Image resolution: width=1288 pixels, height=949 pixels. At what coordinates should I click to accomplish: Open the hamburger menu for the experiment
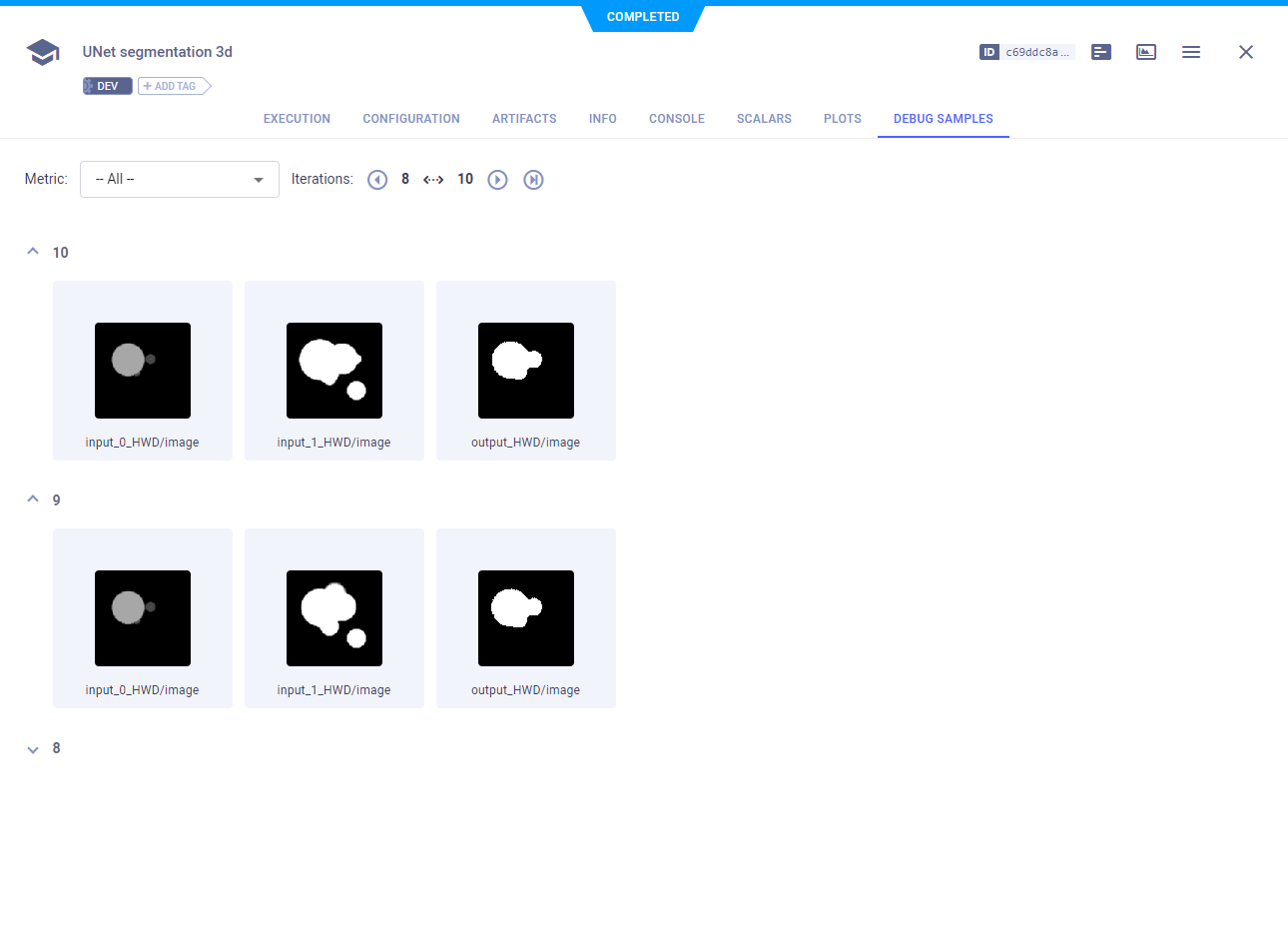1190,51
